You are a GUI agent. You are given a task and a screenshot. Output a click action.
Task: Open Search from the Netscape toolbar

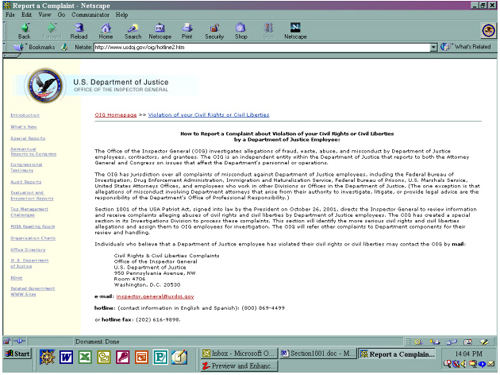tap(133, 31)
